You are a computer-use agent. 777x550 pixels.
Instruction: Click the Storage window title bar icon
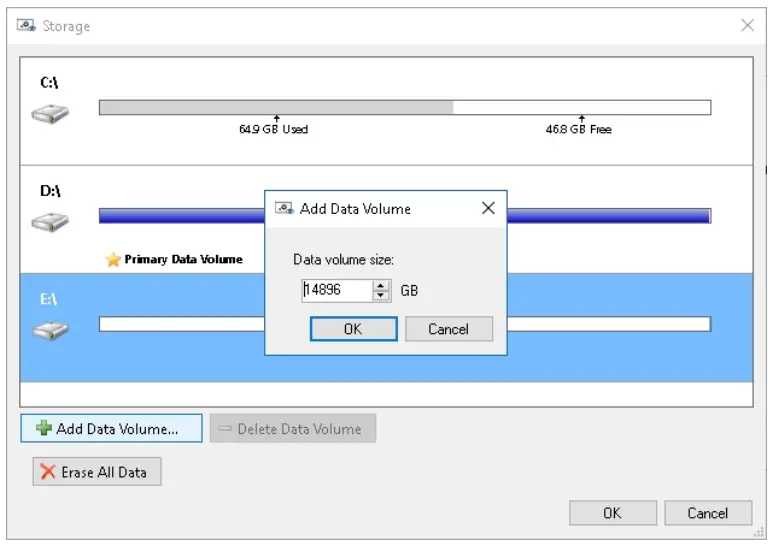(x=27, y=26)
